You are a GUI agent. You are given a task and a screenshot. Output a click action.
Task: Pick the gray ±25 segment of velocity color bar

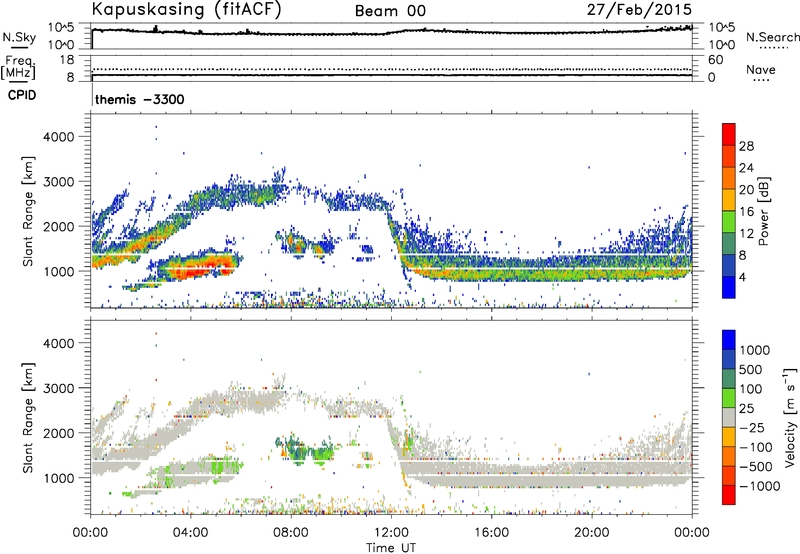(x=729, y=417)
